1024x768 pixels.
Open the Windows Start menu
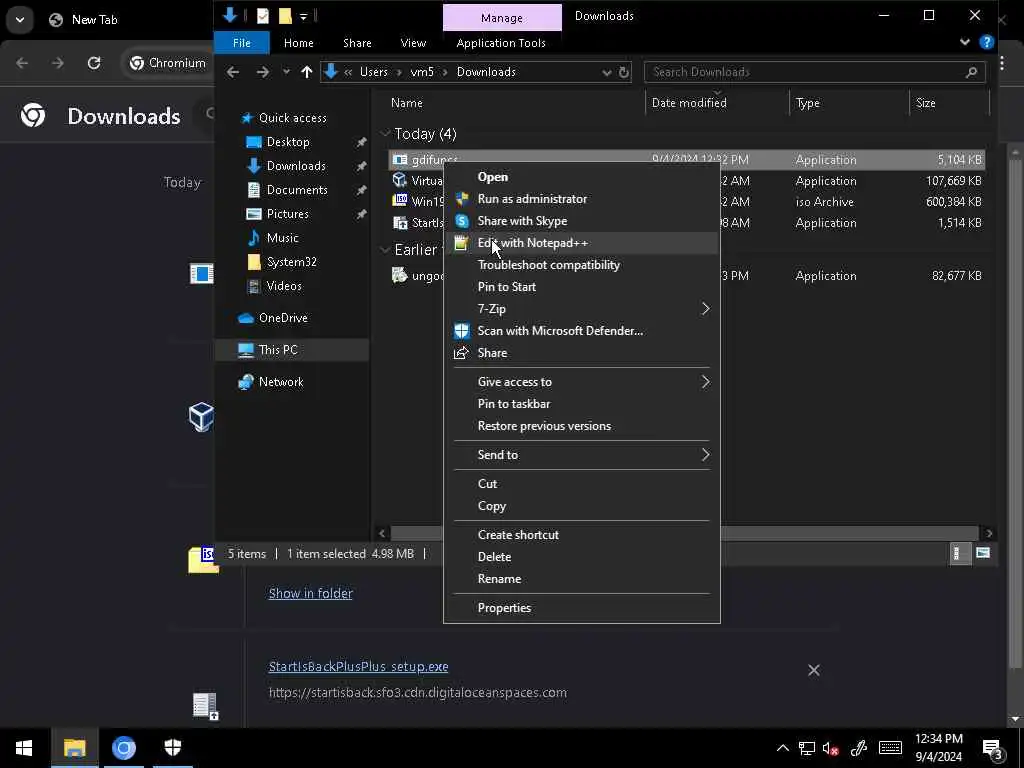(24, 747)
